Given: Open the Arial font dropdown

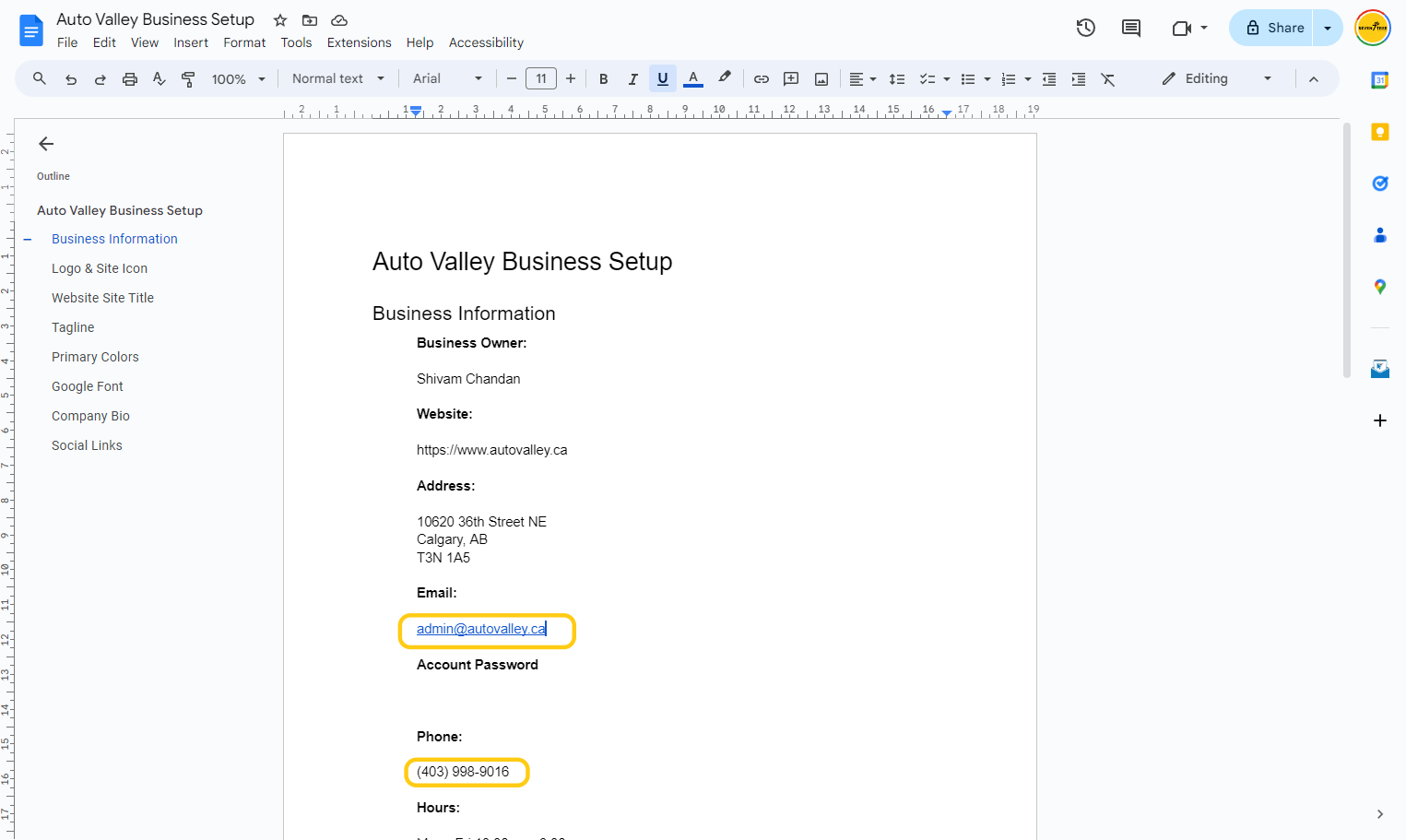Looking at the screenshot, I should click(448, 79).
